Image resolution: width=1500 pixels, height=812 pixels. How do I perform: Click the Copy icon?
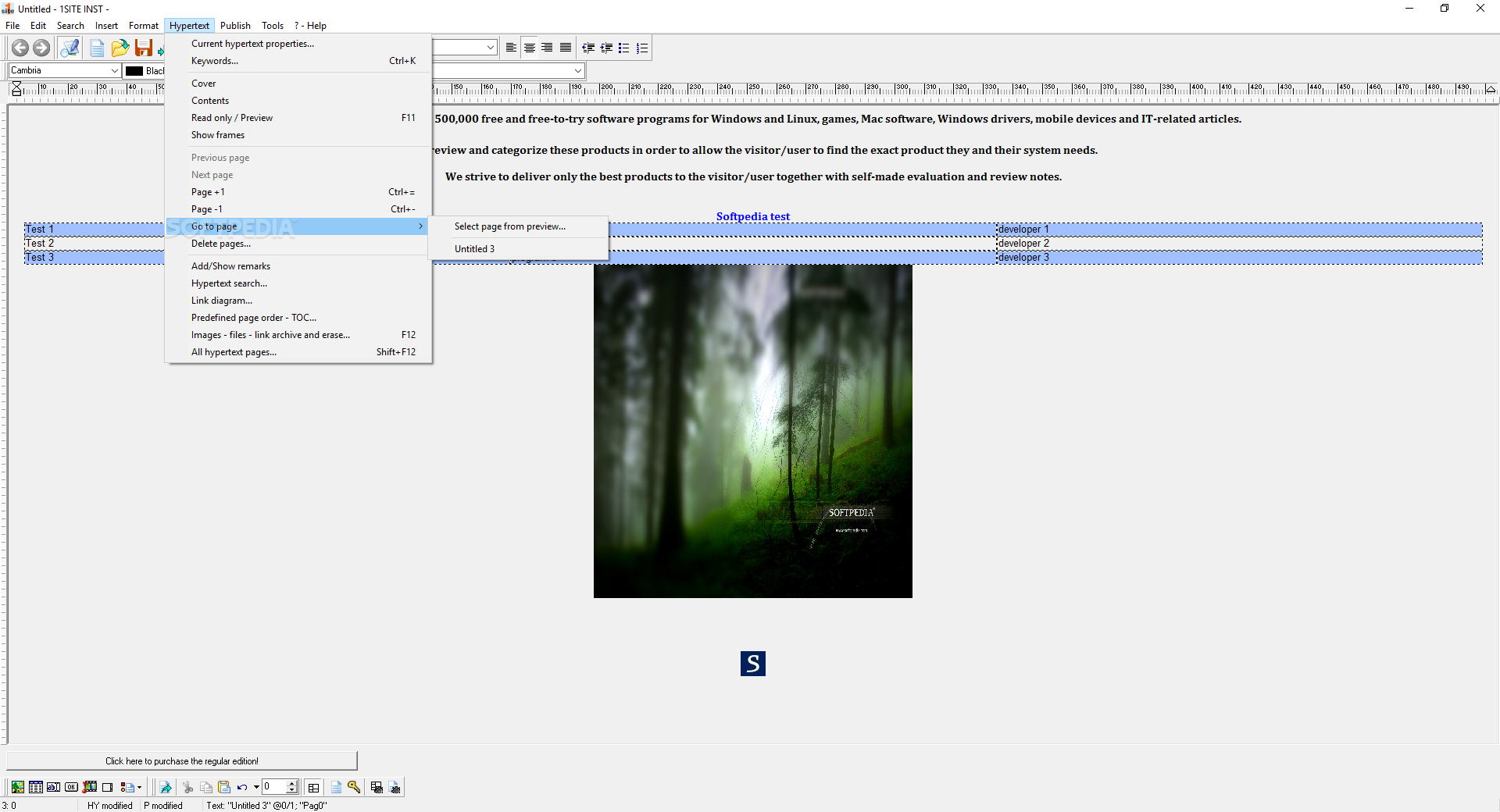(206, 787)
